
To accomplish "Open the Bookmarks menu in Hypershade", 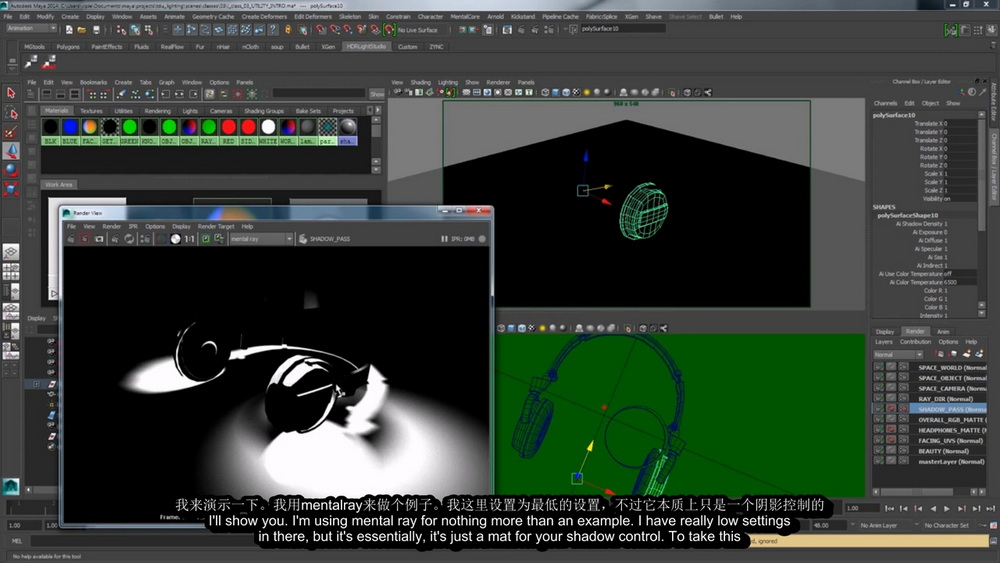I will coord(93,82).
